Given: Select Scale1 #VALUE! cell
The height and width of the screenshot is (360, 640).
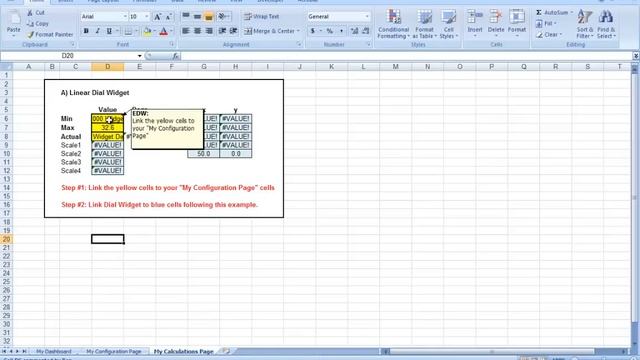Looking at the screenshot, I should (108, 145).
